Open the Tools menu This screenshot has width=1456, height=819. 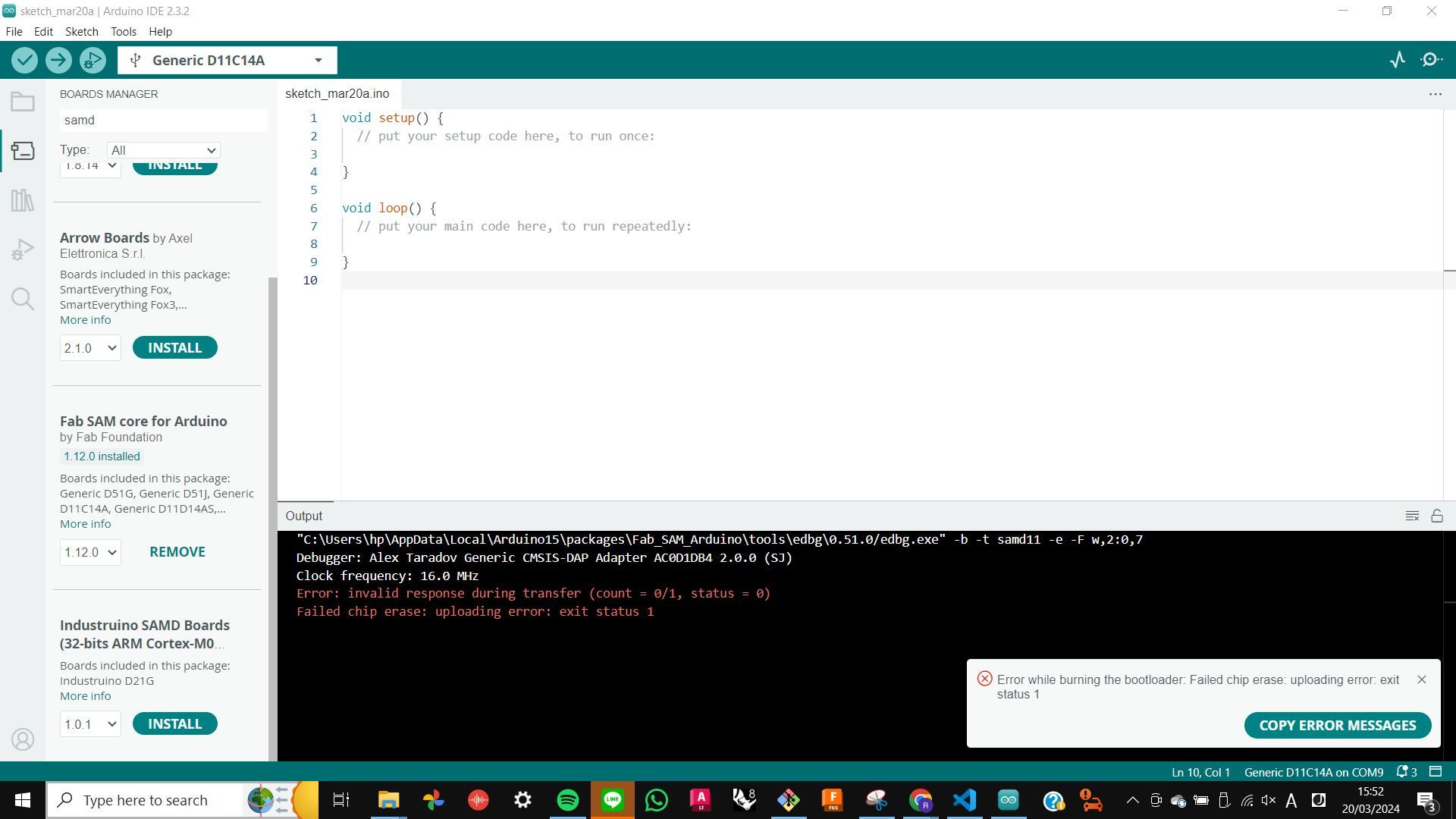tap(122, 31)
